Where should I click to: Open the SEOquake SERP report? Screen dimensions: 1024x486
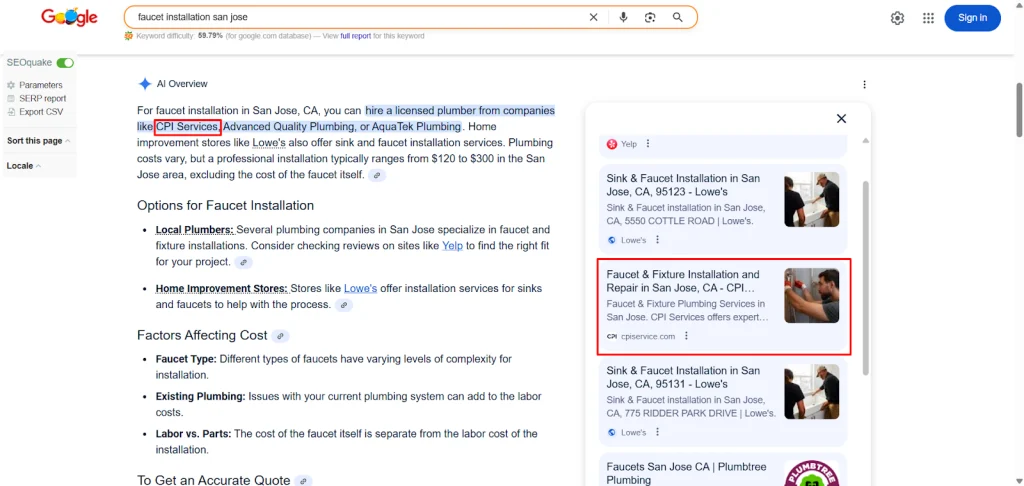click(42, 98)
